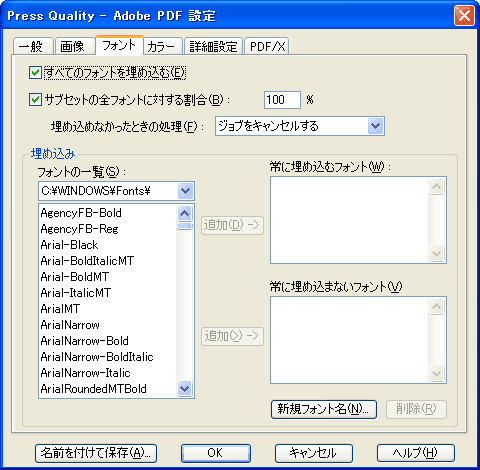
Task: Click down arrow of always-embed font box
Action: pos(437,254)
